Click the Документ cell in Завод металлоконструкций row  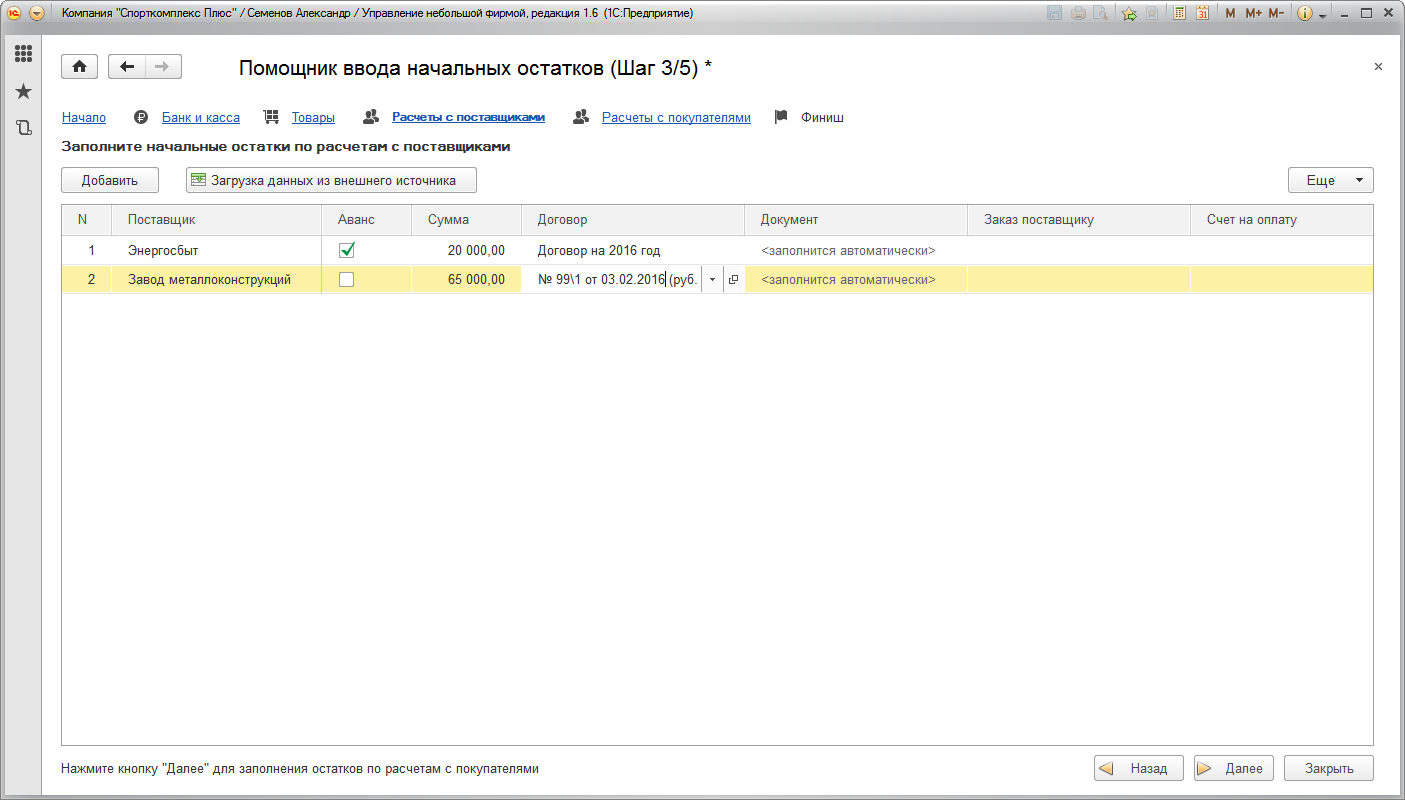pos(857,280)
